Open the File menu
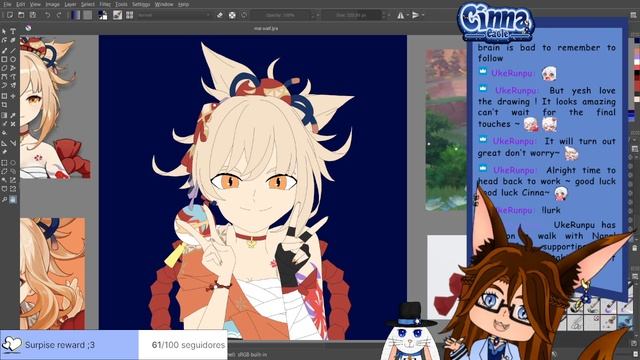The height and width of the screenshot is (360, 640). point(7,4)
